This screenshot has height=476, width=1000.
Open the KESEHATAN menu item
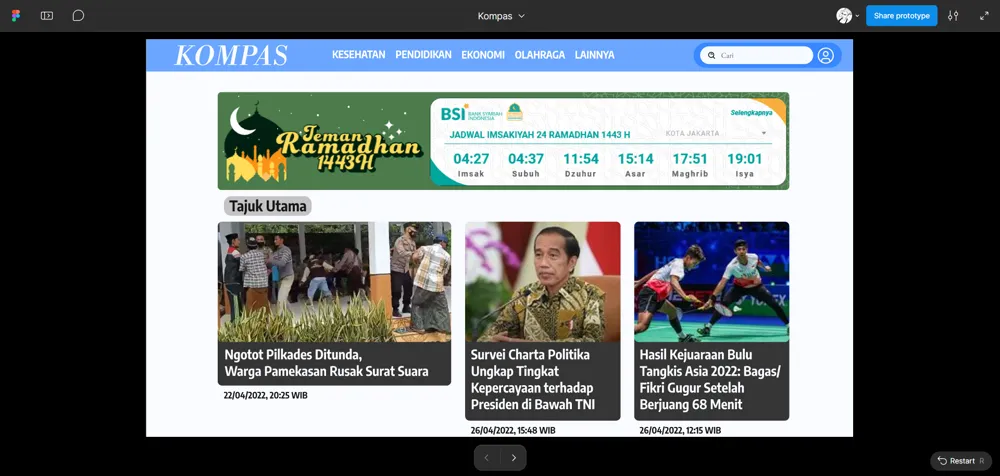[358, 55]
